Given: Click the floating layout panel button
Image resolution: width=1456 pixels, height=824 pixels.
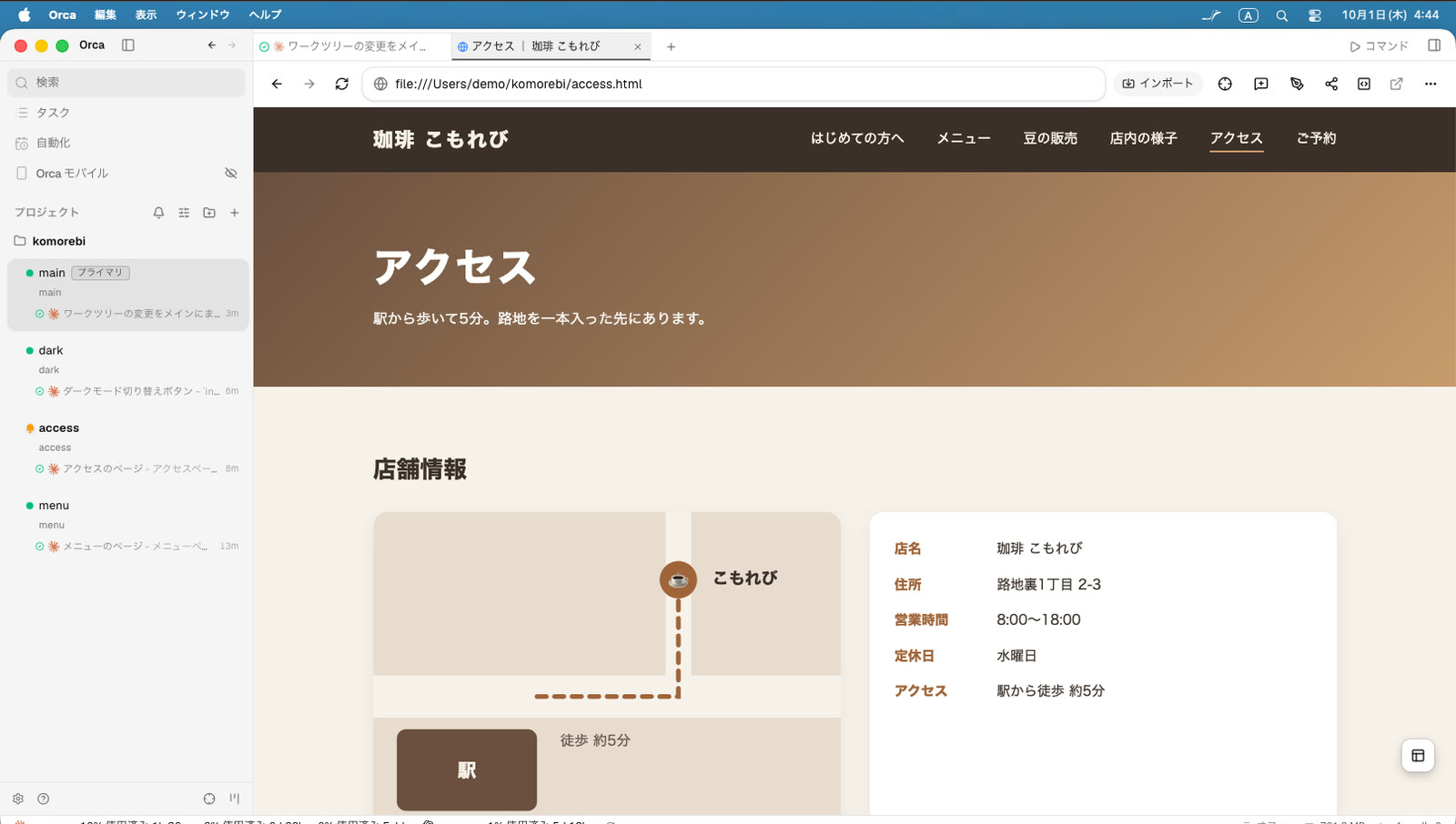Looking at the screenshot, I should 1418,756.
